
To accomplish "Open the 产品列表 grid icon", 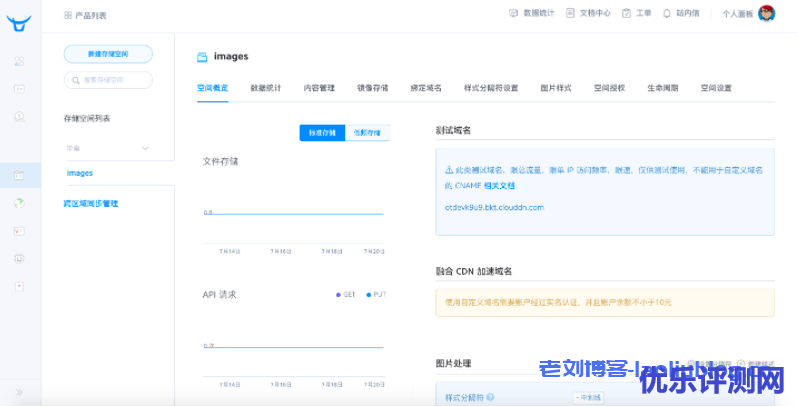I will pyautogui.click(x=68, y=15).
